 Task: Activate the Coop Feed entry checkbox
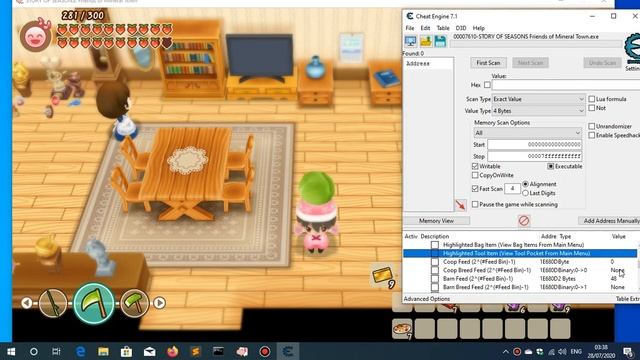click(435, 262)
